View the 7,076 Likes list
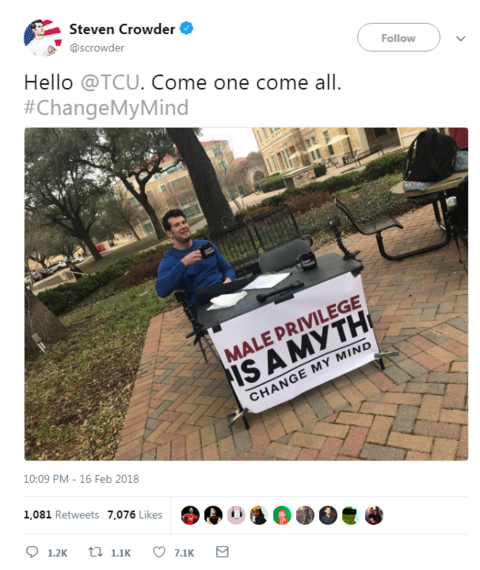Screen dimensions: 480x570 [135, 515]
